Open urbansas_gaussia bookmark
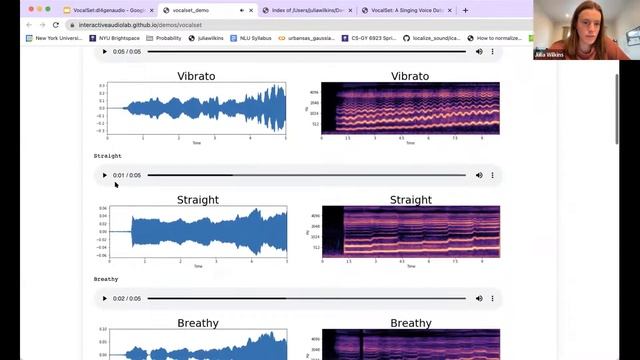This screenshot has width=640, height=360. coord(307,38)
